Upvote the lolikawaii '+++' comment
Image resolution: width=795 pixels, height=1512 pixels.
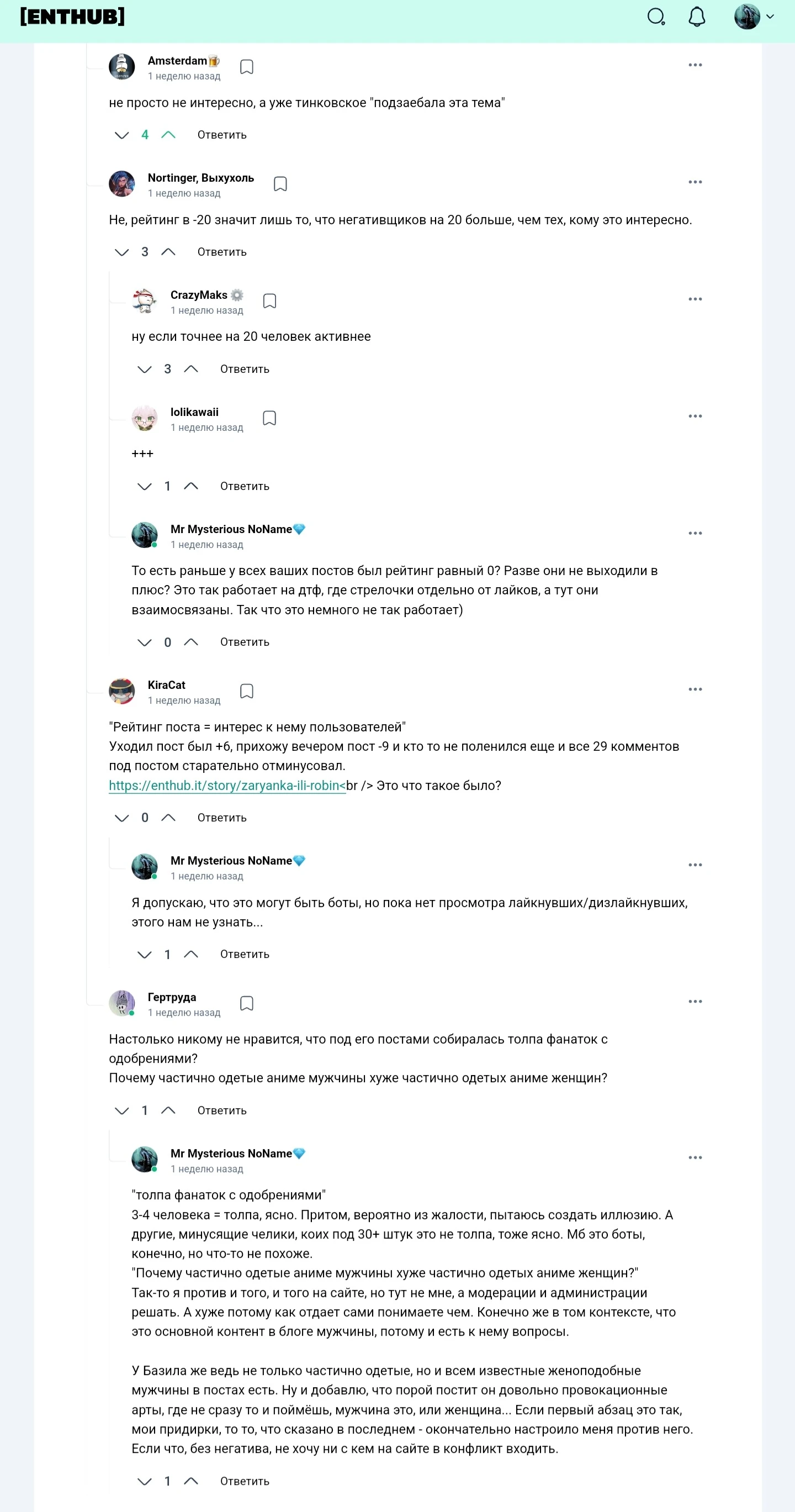click(190, 486)
